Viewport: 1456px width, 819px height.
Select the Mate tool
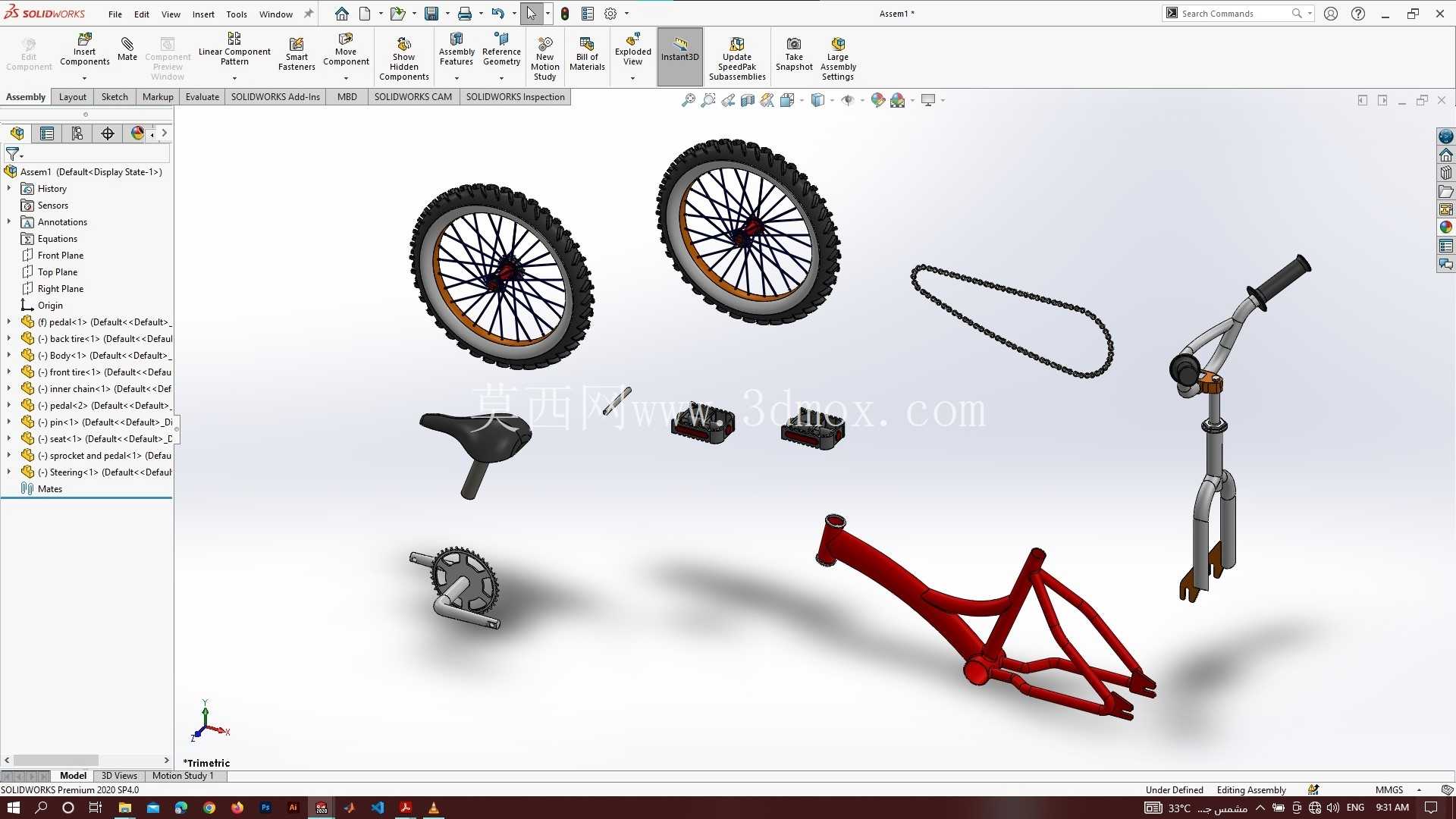[x=127, y=48]
